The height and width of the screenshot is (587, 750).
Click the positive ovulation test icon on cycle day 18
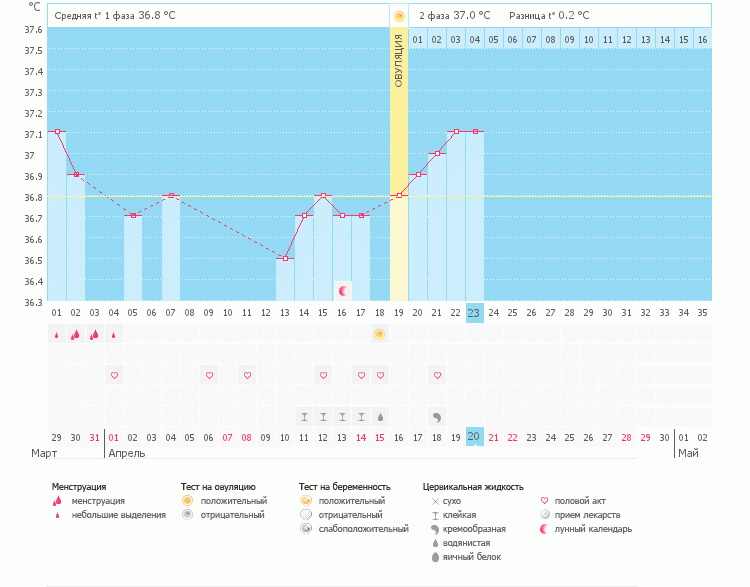(379, 334)
